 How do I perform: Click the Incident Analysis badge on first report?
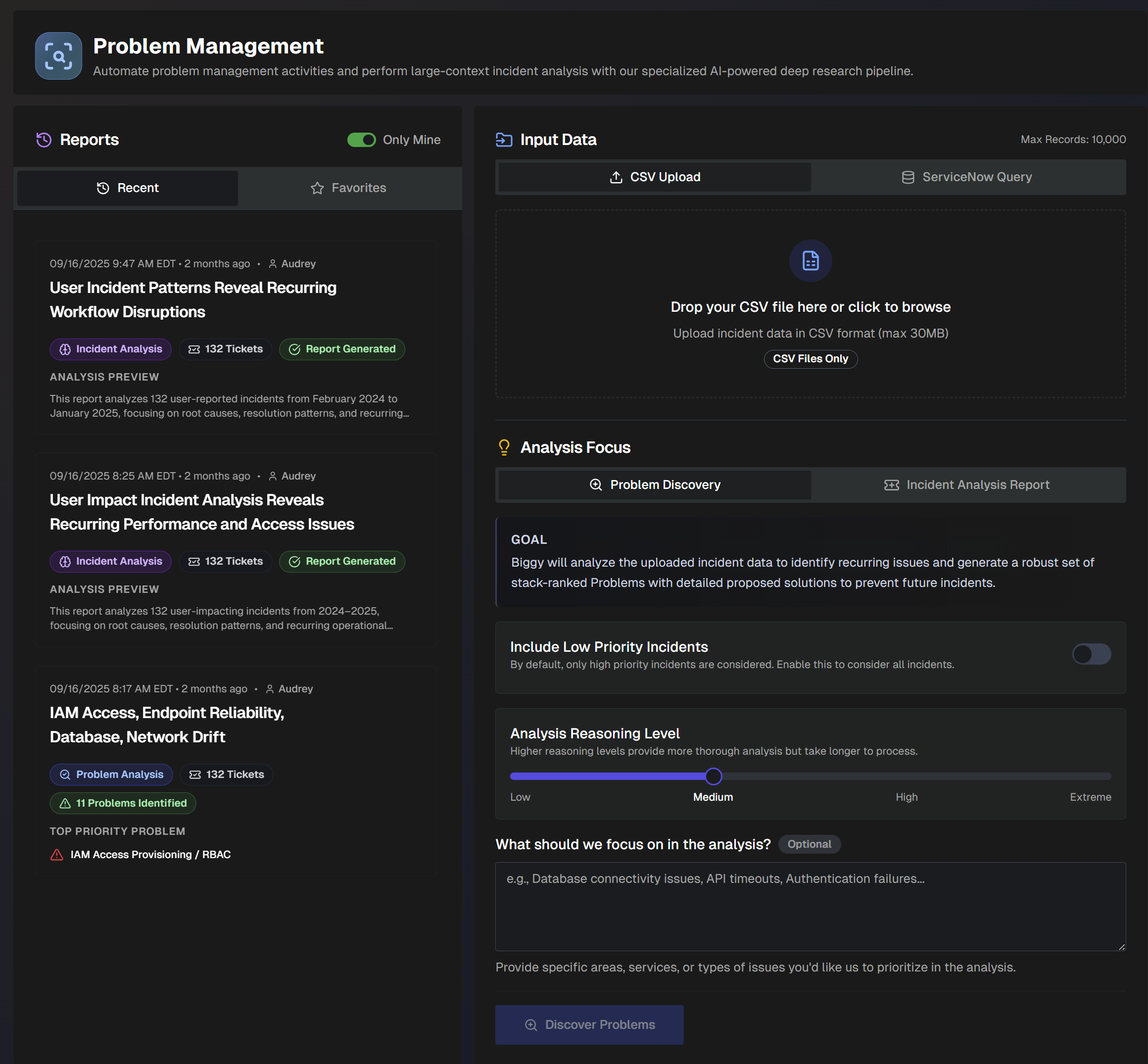pyautogui.click(x=110, y=349)
